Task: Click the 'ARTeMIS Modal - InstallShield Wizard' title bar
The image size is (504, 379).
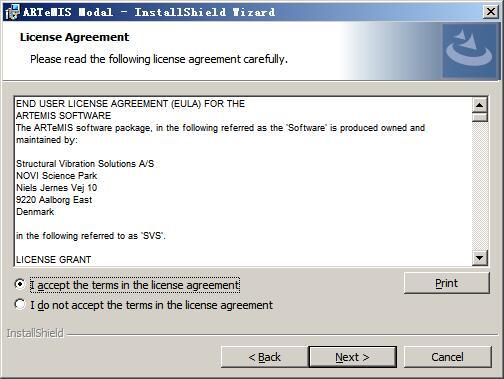Action: (x=149, y=12)
